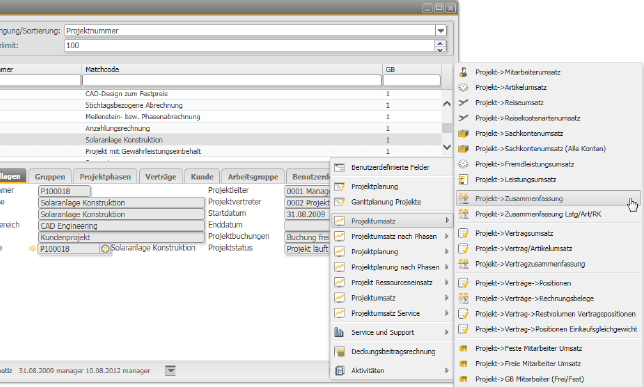Click the Feste Mitarbeiter Umsatz icon
644x387 pixels.
tap(463, 348)
